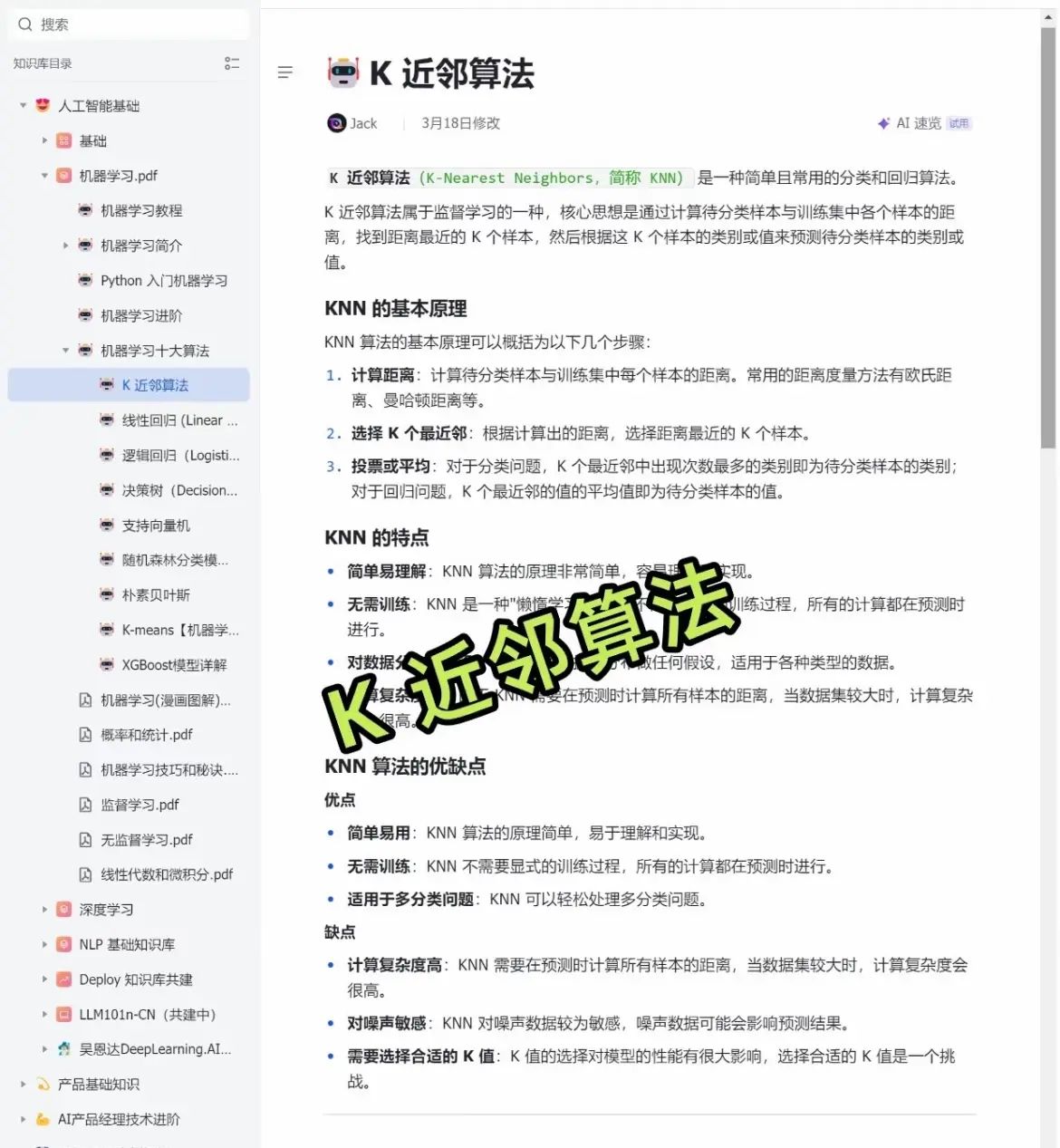Expand the NLP 基础知识库 node
The image size is (1060, 1148).
click(x=45, y=944)
